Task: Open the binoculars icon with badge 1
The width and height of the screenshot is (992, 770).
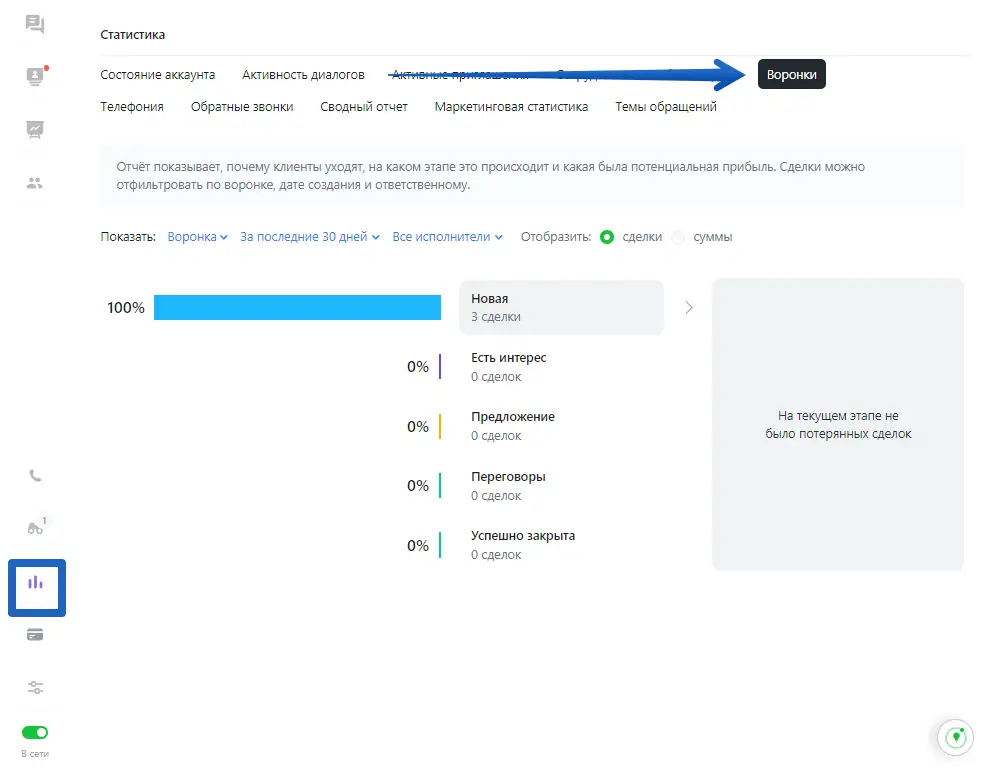Action: coord(36,529)
